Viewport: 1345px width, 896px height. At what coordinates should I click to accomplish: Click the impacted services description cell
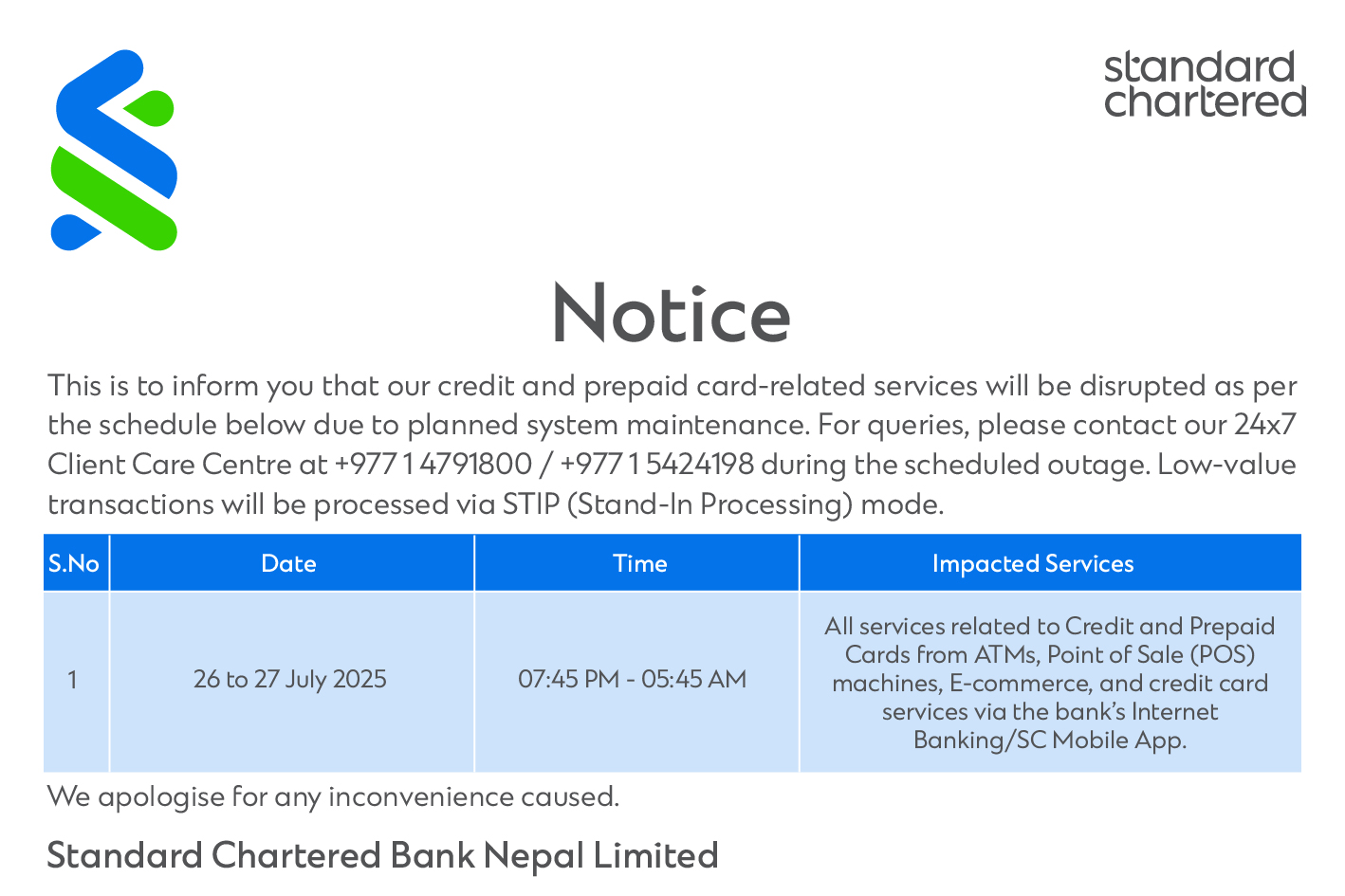[x=1050, y=682]
